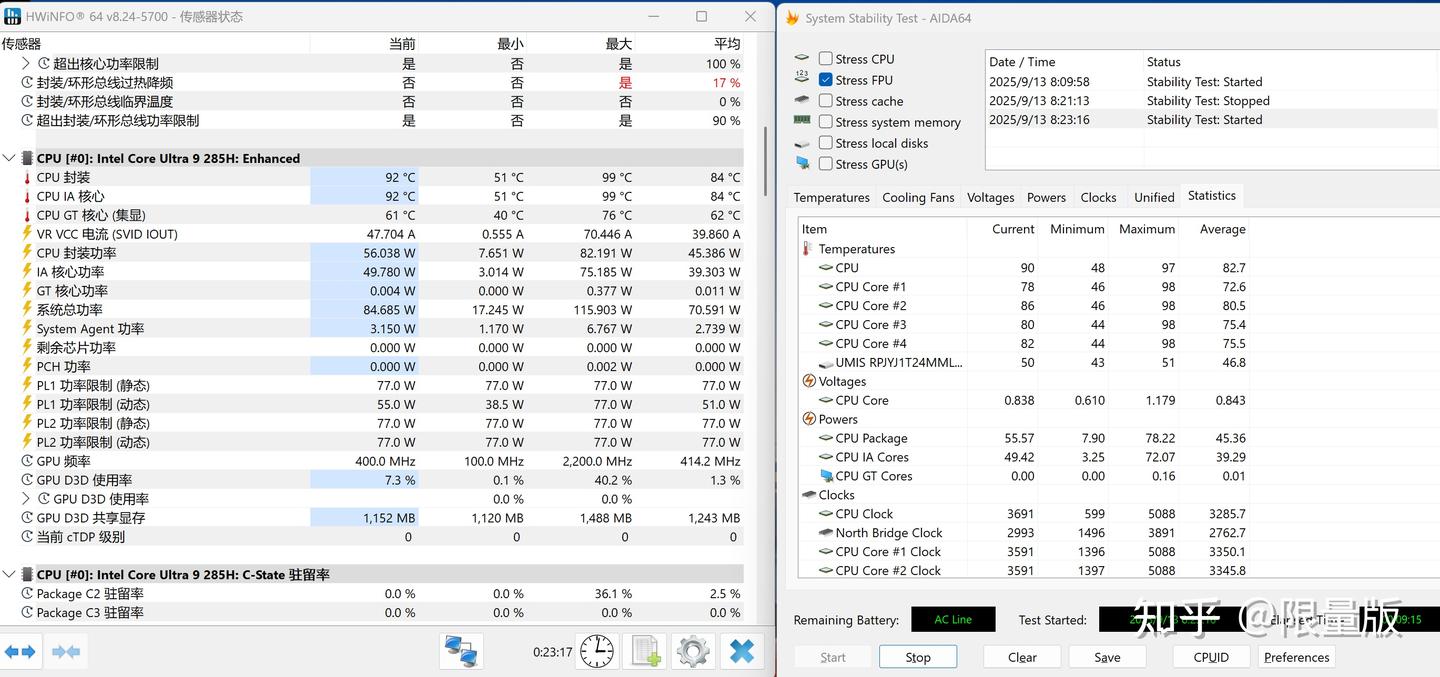
Task: Click the Clocks group icon in AIDA64
Action: tap(809, 495)
